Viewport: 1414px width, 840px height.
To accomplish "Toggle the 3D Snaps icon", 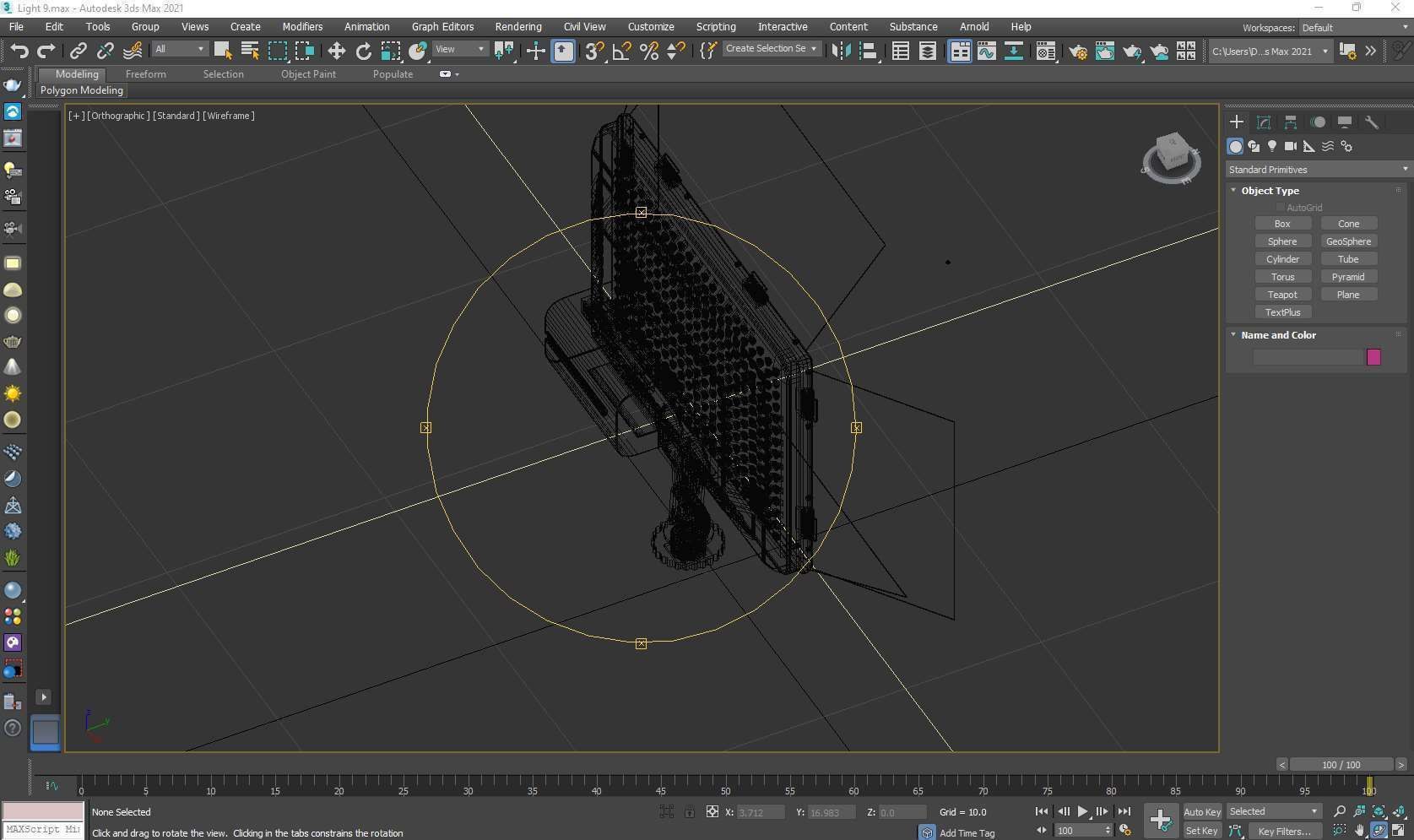I will (x=594, y=51).
